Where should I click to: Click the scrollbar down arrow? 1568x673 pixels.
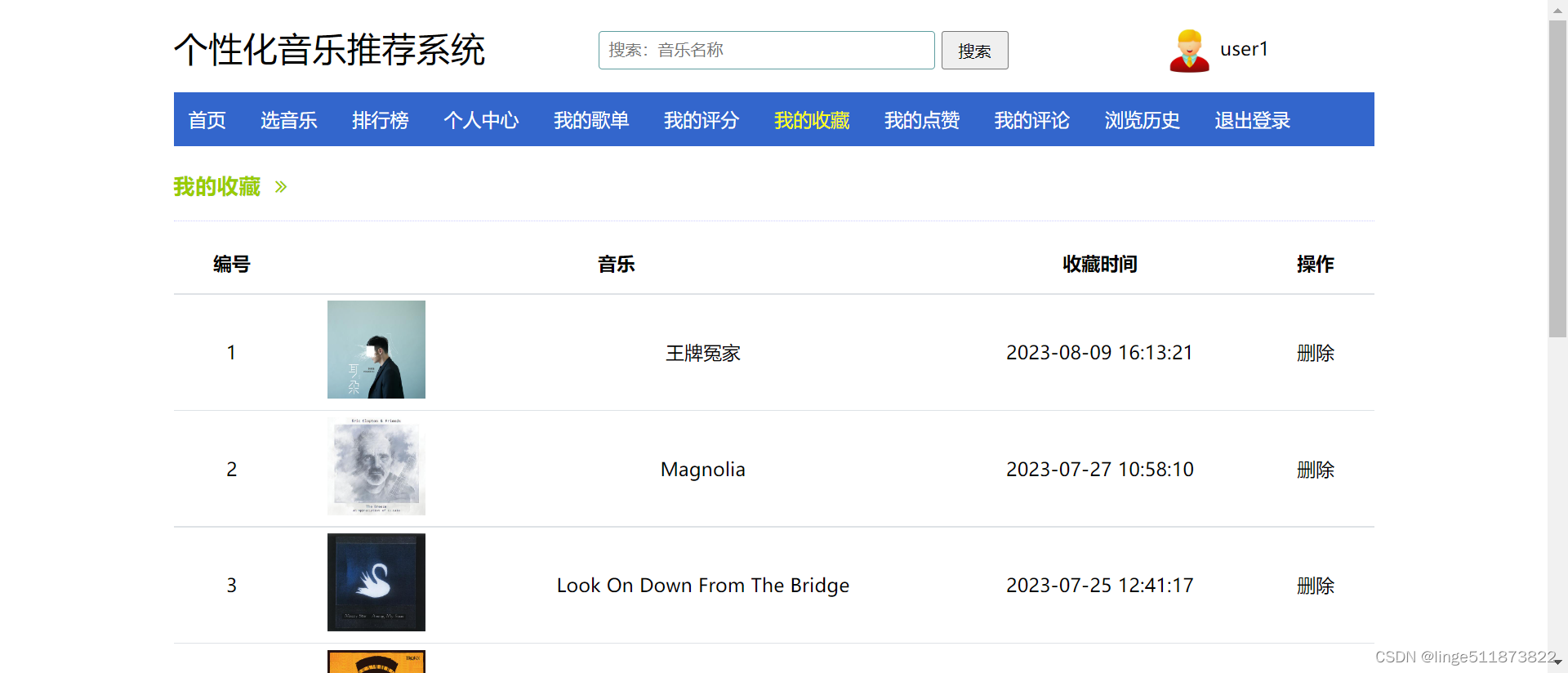coord(1557,662)
